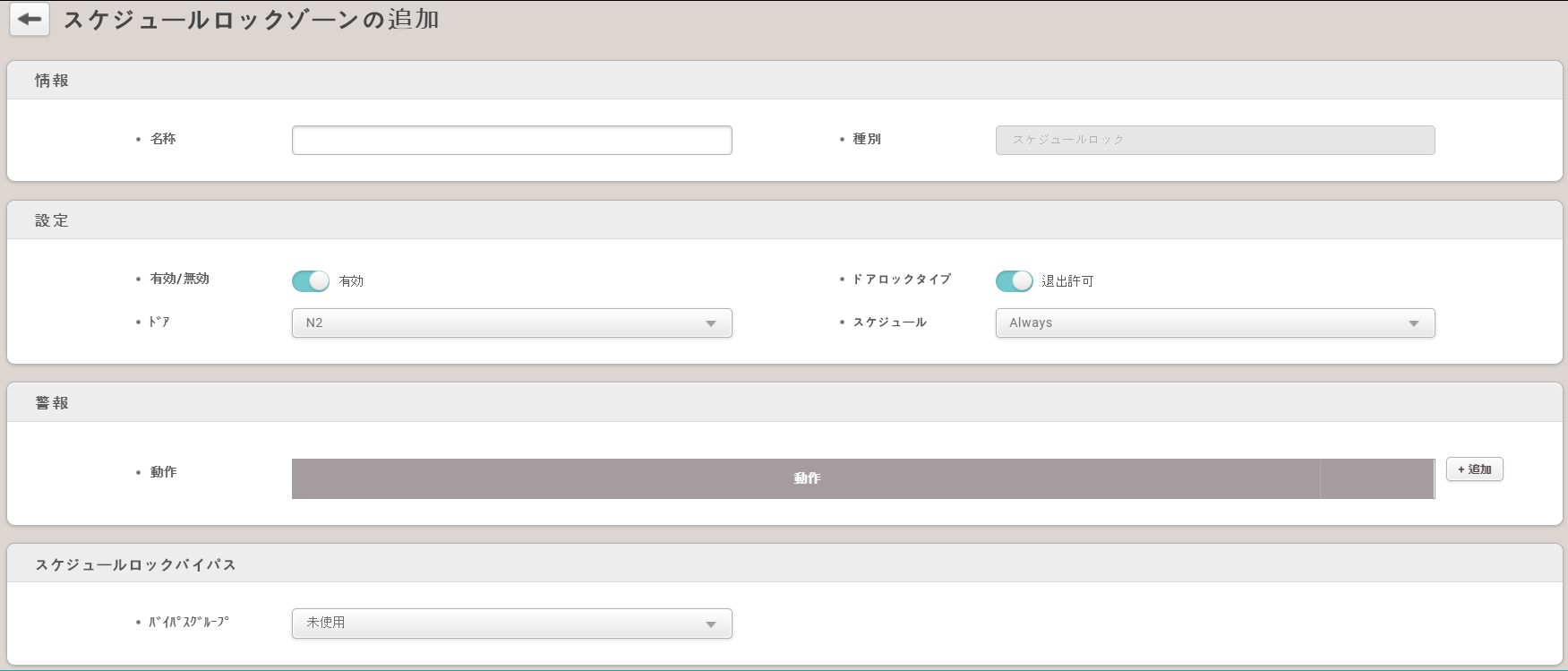Expand the バイパスグループ dropdown showing 未使用
This screenshot has width=1568, height=671.
point(511,623)
